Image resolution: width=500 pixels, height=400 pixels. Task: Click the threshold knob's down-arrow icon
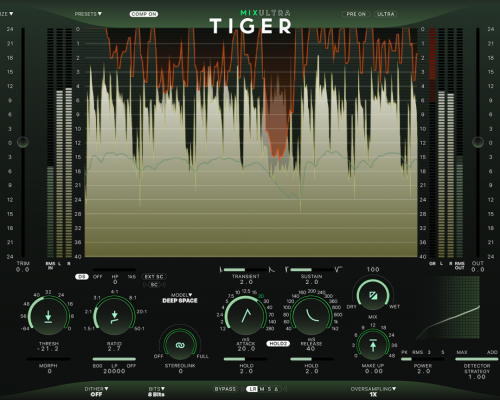point(48,317)
